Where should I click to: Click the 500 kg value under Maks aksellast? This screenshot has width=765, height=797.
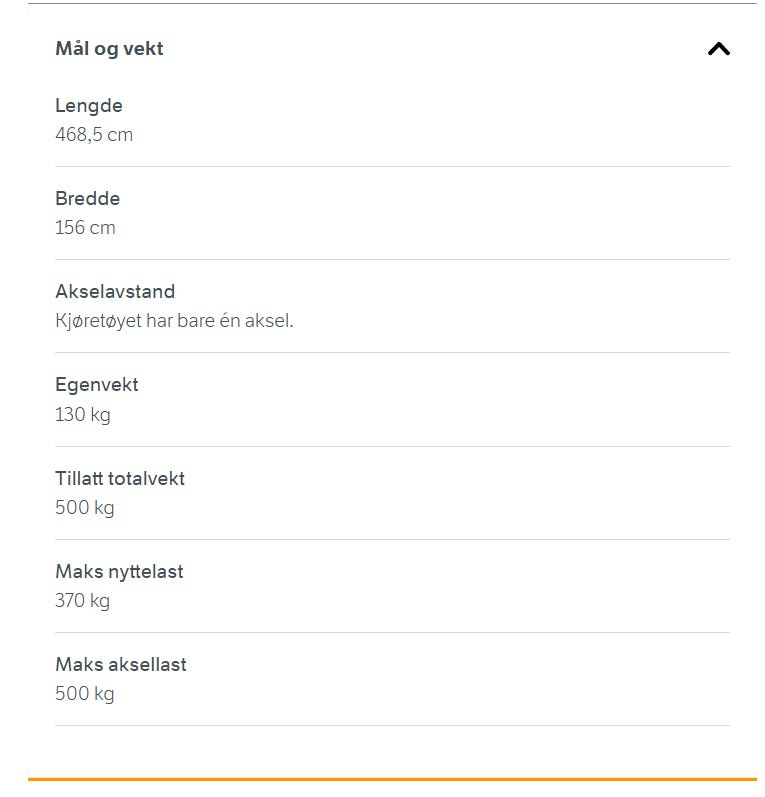[85, 694]
